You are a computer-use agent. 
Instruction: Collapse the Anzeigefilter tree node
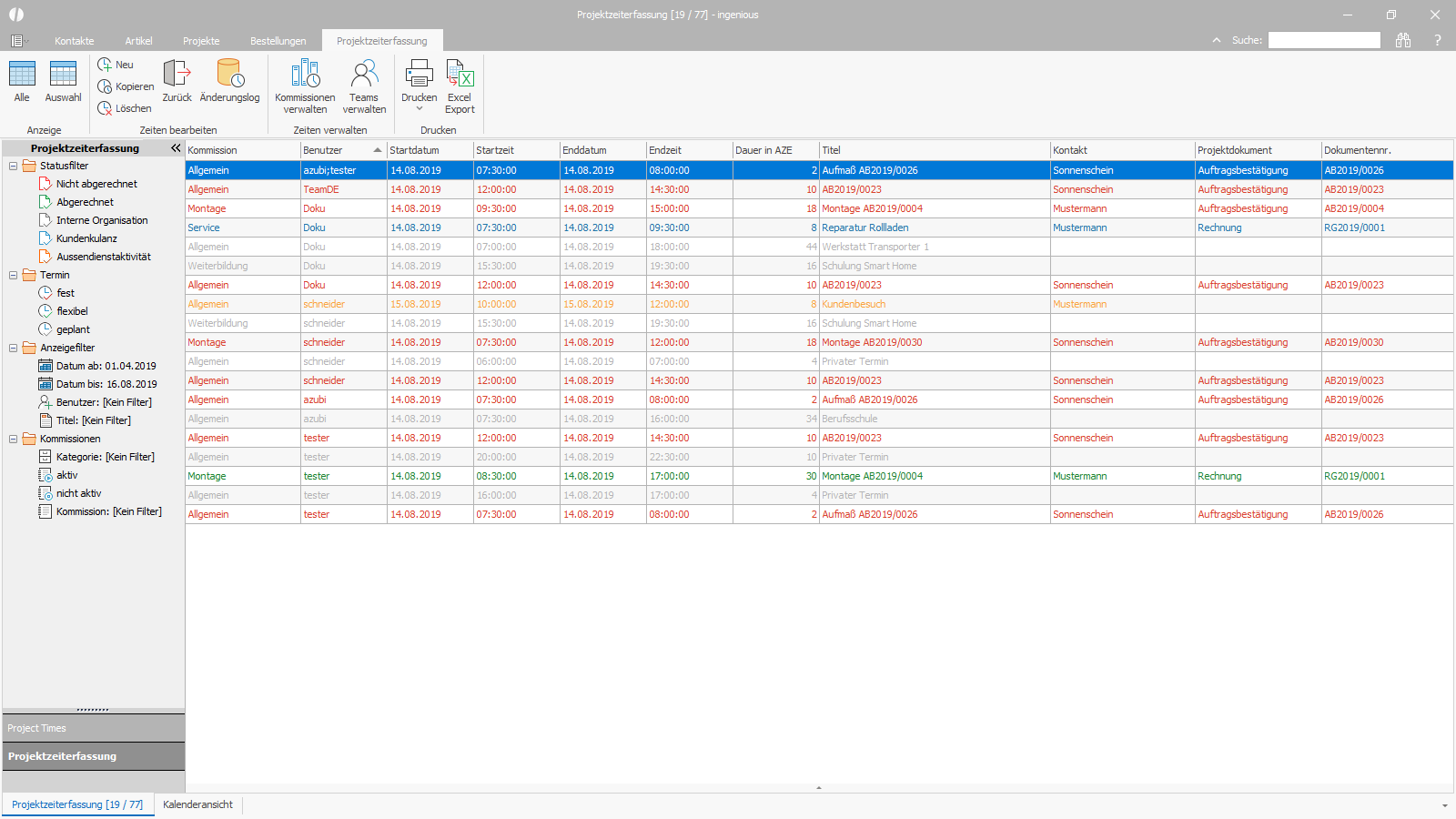[x=13, y=348]
